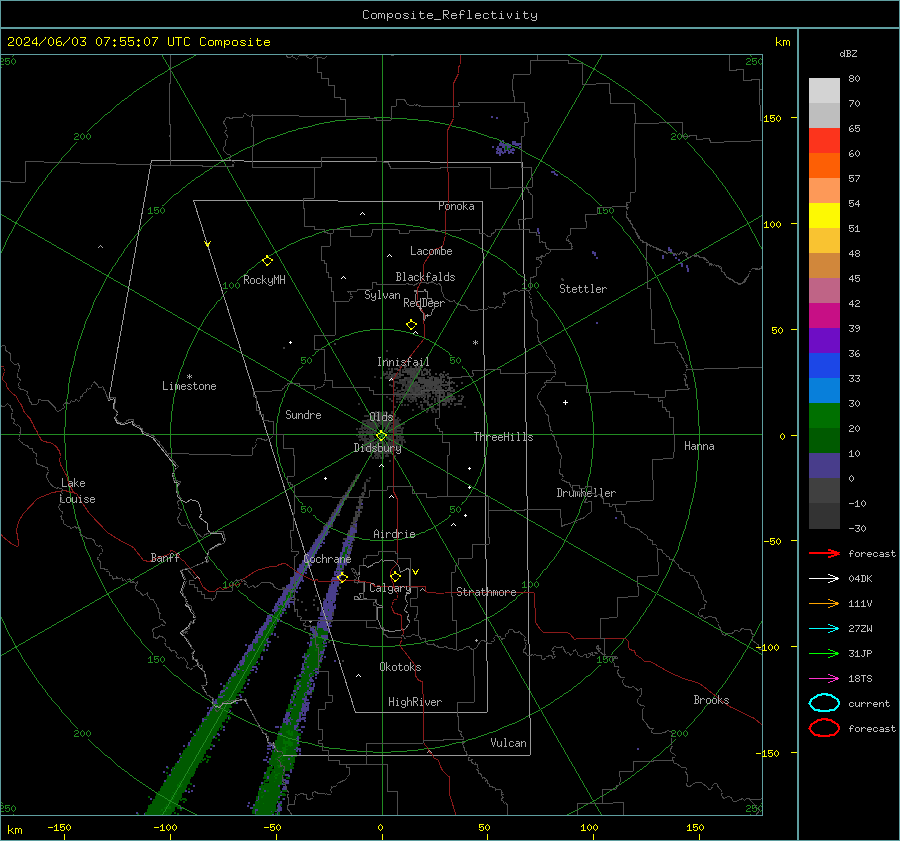
Task: Click the purple swatch below 39
Action: point(824,340)
